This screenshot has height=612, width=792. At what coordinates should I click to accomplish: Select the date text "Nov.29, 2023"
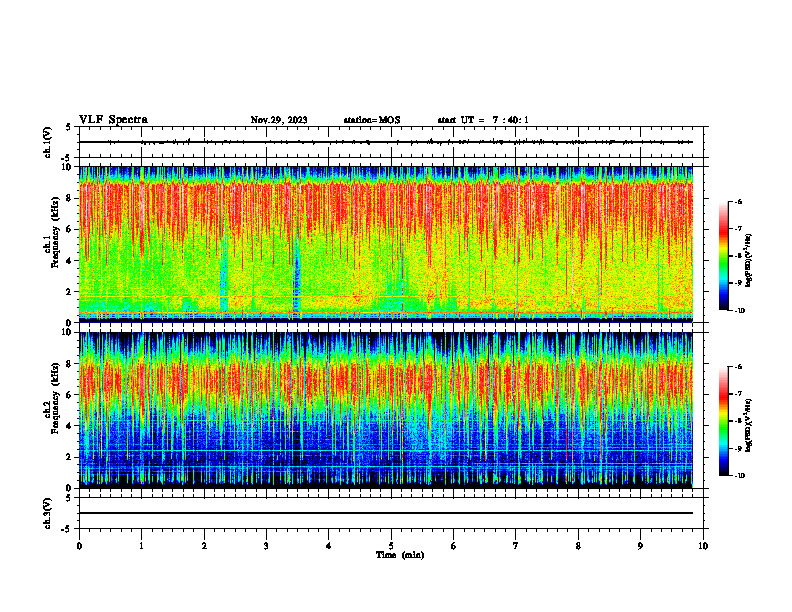(279, 120)
